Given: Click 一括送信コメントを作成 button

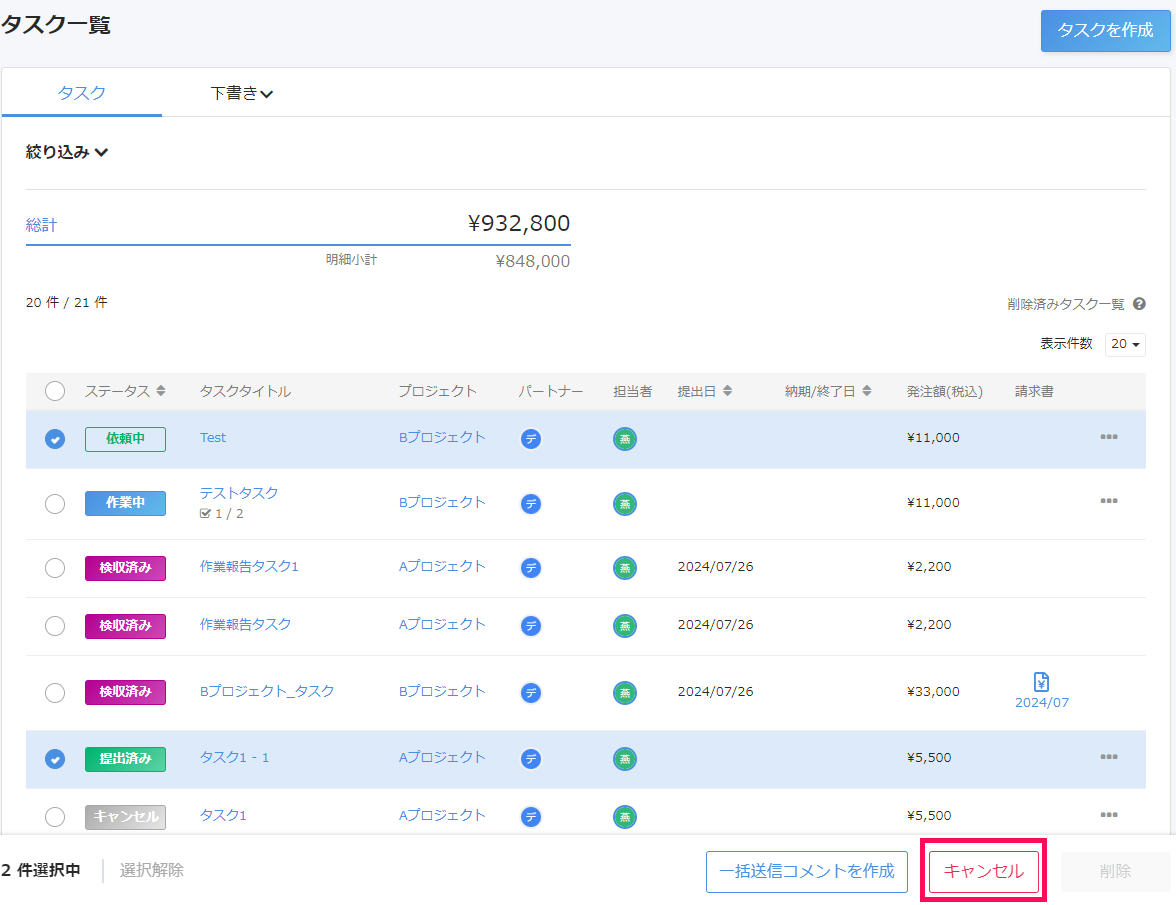Looking at the screenshot, I should click(x=806, y=871).
